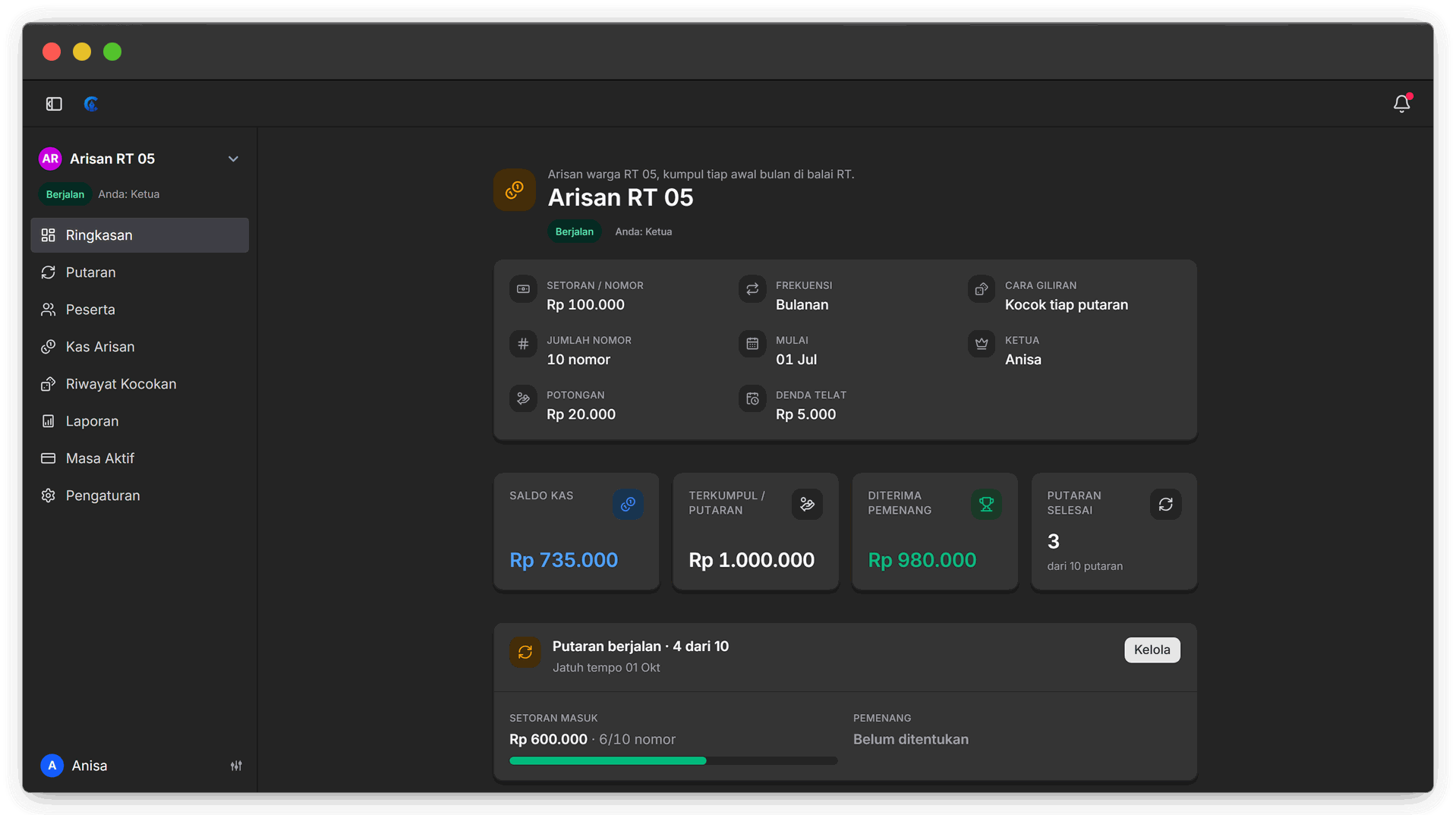Image resolution: width=1456 pixels, height=815 pixels.
Task: Click the Rp 980.000 amount
Action: [x=922, y=560]
